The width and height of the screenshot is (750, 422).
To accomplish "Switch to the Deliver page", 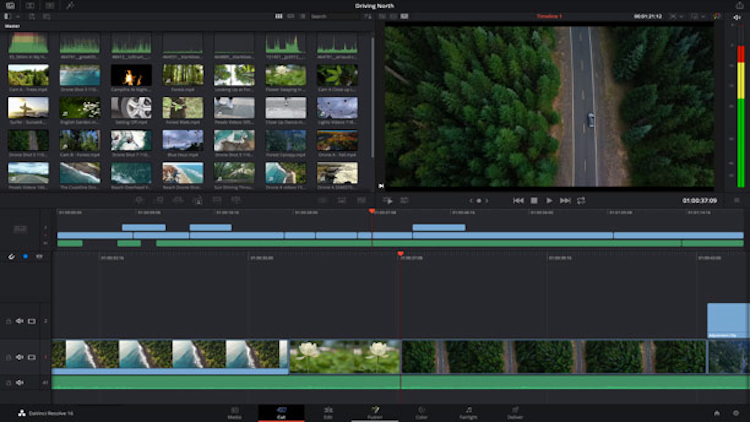I will click(x=515, y=413).
